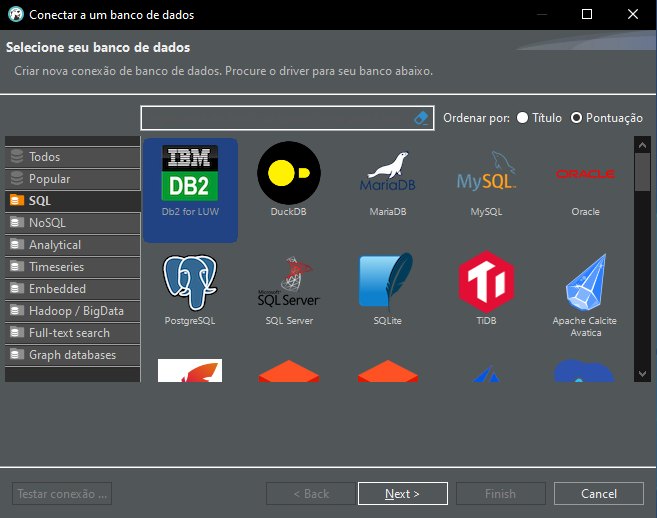
Task: Click the Next > button
Action: click(x=403, y=494)
